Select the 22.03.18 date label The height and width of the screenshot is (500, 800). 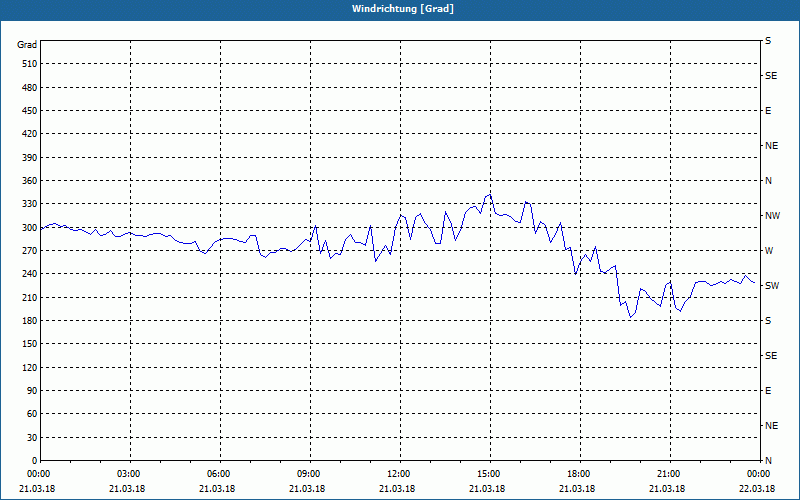point(757,489)
